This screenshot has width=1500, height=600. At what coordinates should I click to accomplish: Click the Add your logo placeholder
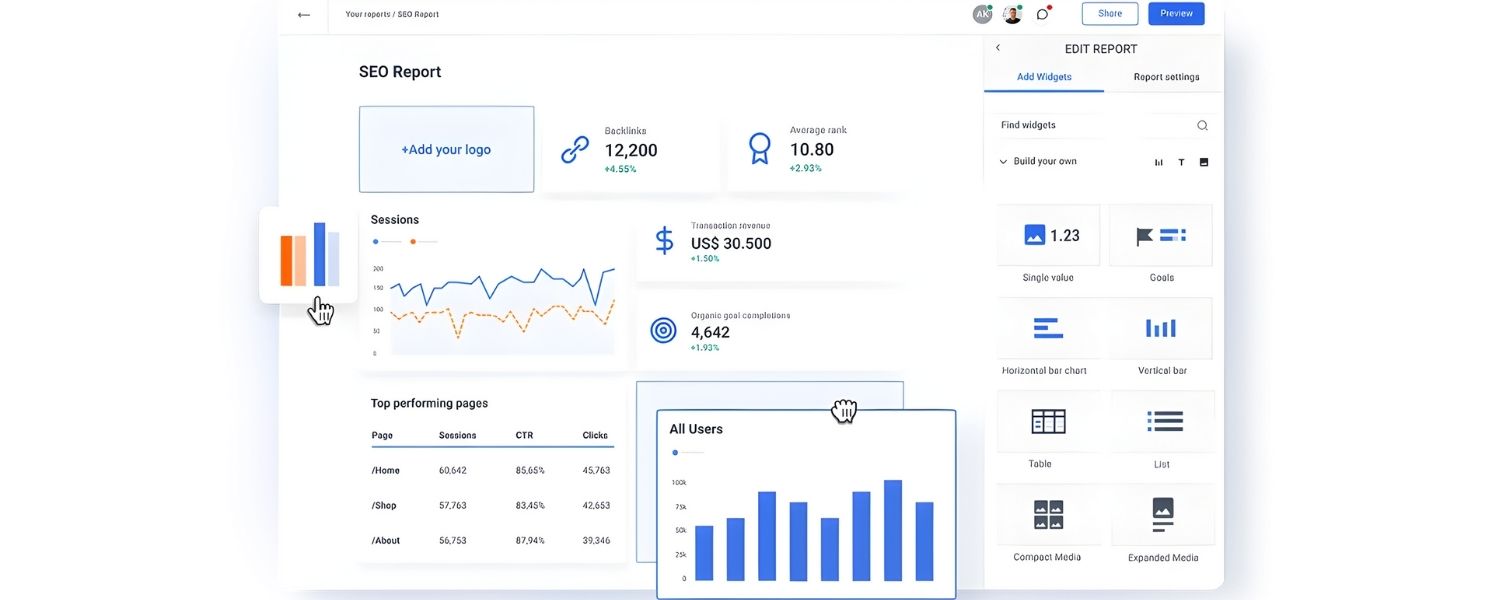[446, 148]
